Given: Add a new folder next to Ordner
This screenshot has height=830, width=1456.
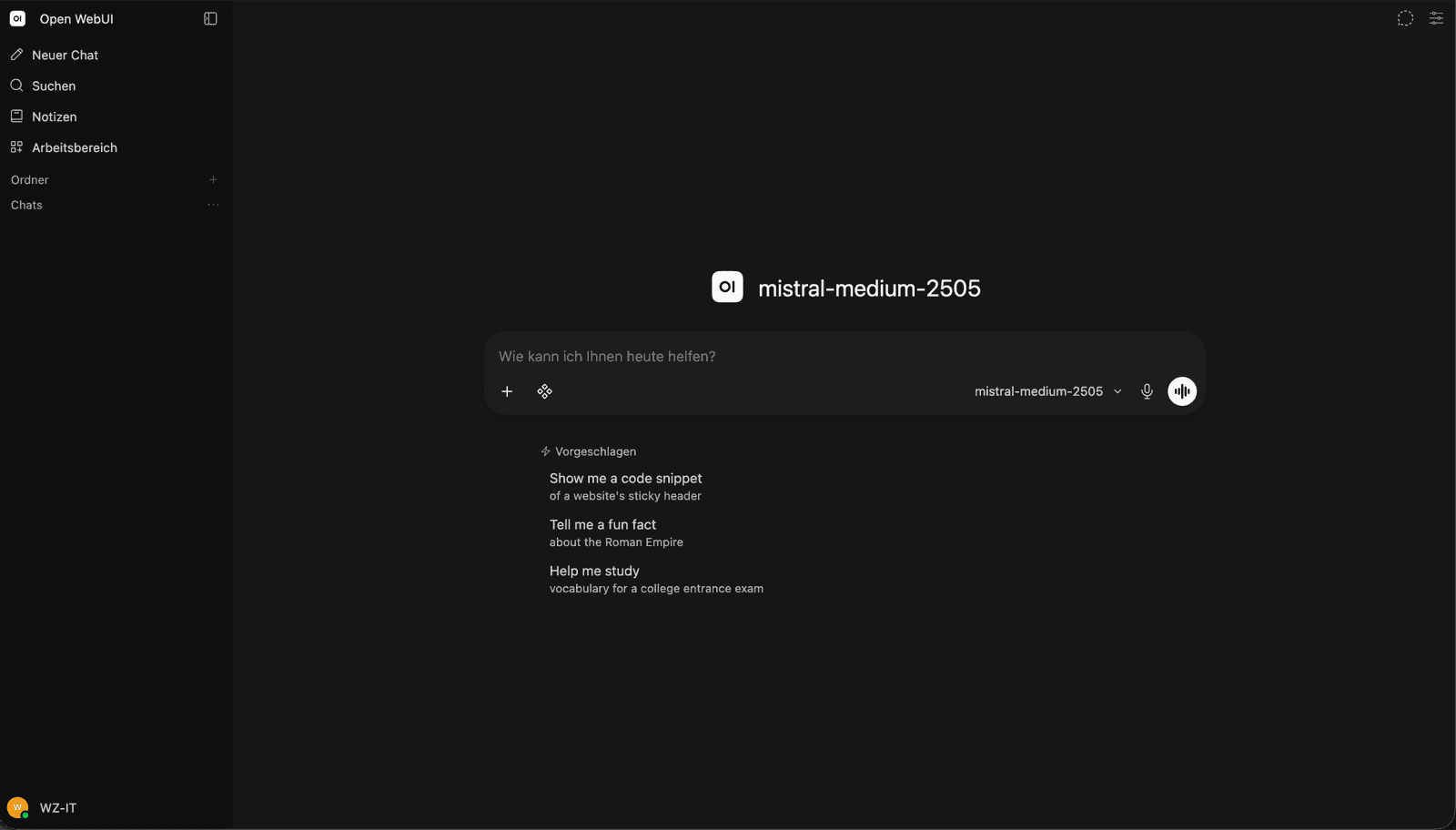Looking at the screenshot, I should (x=213, y=179).
